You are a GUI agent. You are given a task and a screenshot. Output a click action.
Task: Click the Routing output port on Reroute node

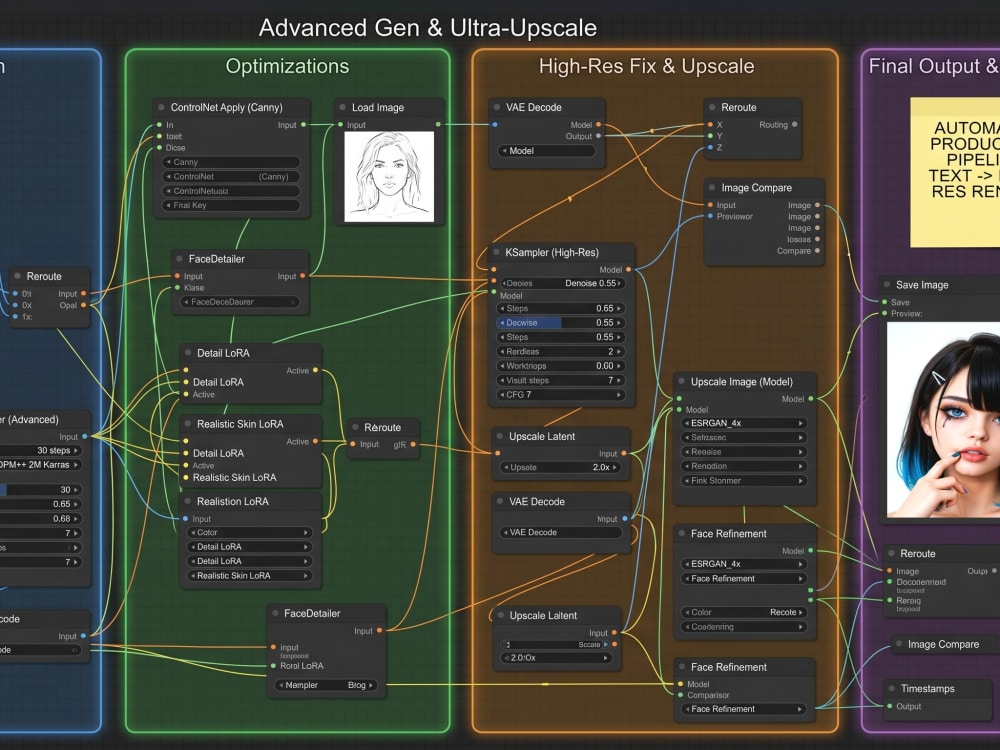[795, 125]
